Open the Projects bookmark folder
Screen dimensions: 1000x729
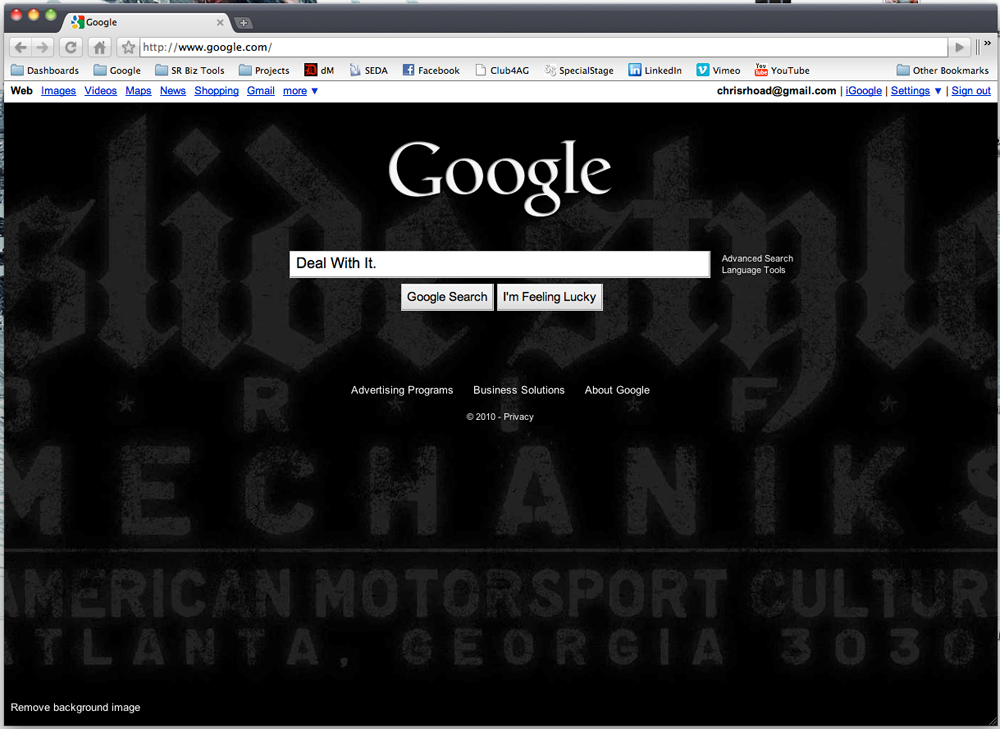(x=264, y=70)
